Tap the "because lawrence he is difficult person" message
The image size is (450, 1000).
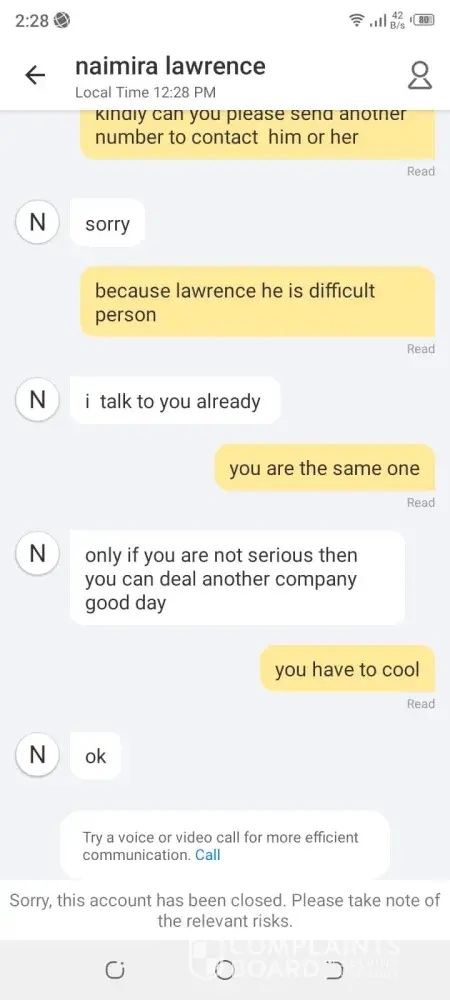pyautogui.click(x=258, y=302)
